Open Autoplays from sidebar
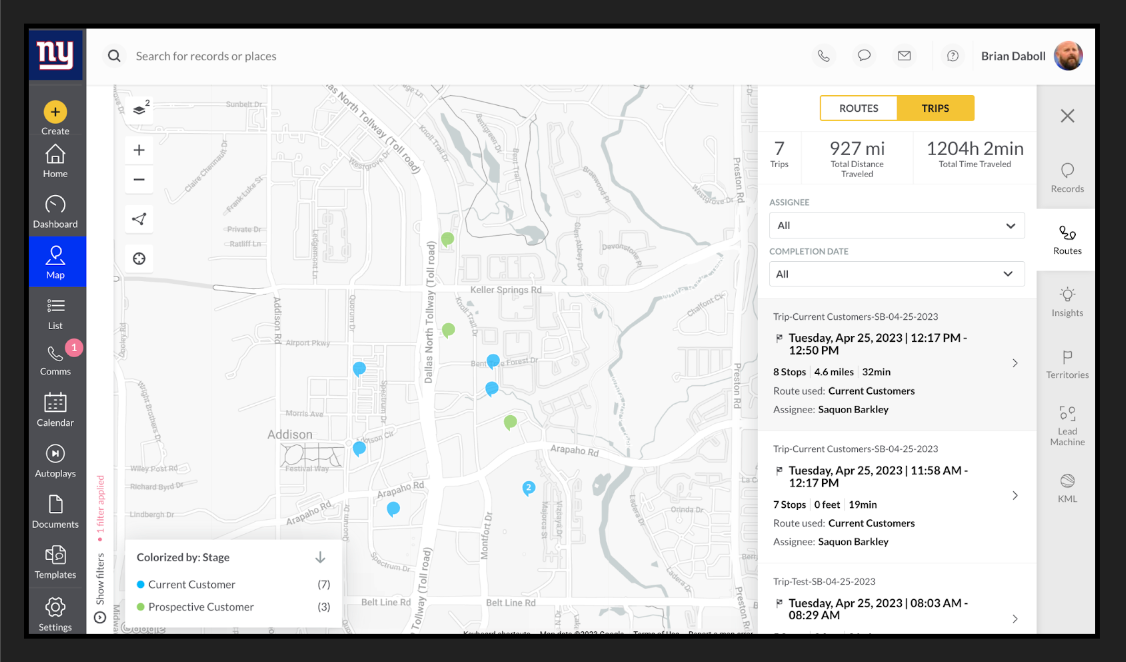 (55, 461)
